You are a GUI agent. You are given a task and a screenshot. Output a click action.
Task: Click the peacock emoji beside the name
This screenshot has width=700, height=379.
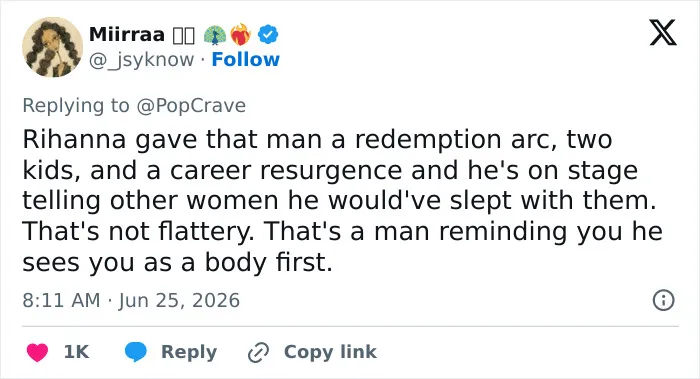point(215,35)
